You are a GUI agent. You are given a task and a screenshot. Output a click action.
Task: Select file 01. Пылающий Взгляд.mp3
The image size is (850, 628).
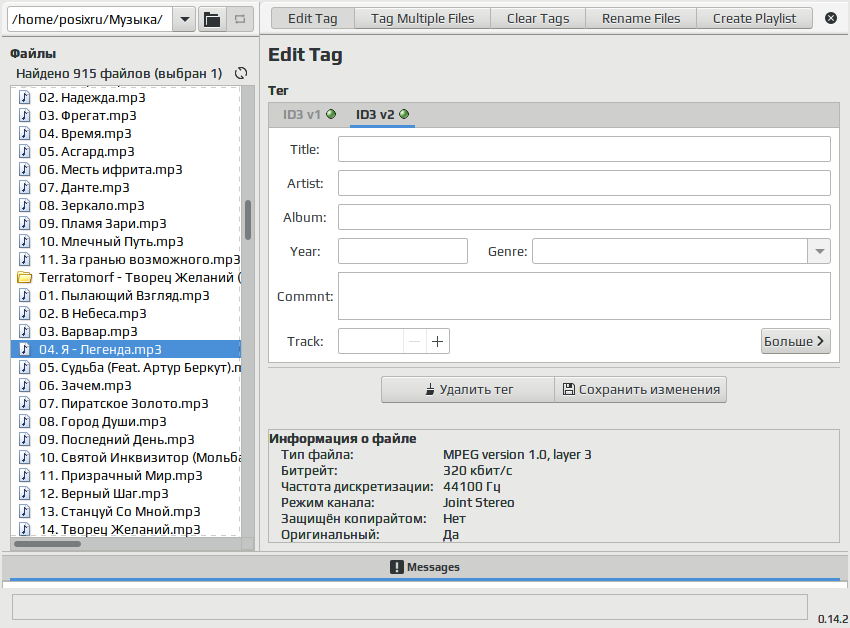(x=126, y=296)
